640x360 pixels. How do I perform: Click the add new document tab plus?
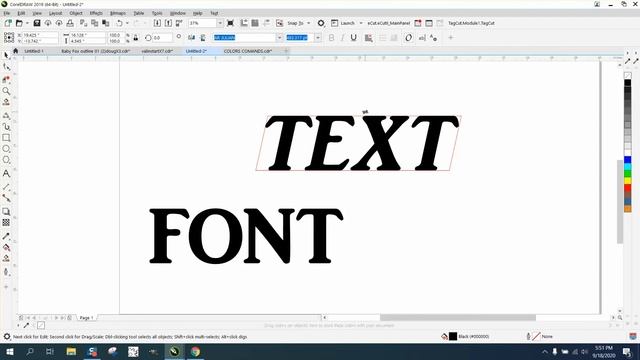click(286, 51)
